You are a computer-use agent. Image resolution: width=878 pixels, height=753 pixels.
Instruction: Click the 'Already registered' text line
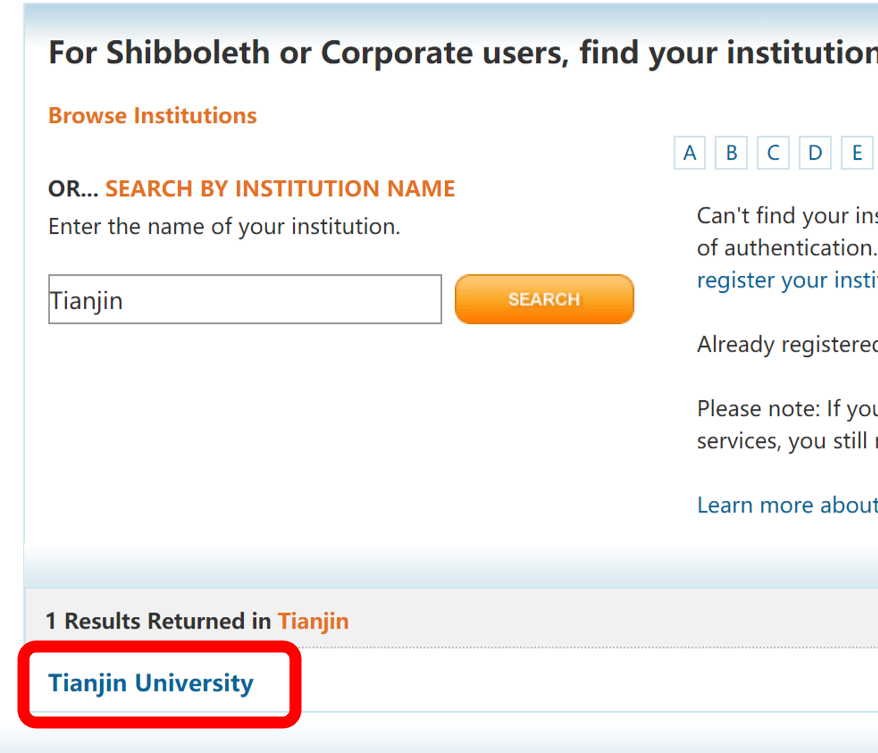point(786,345)
